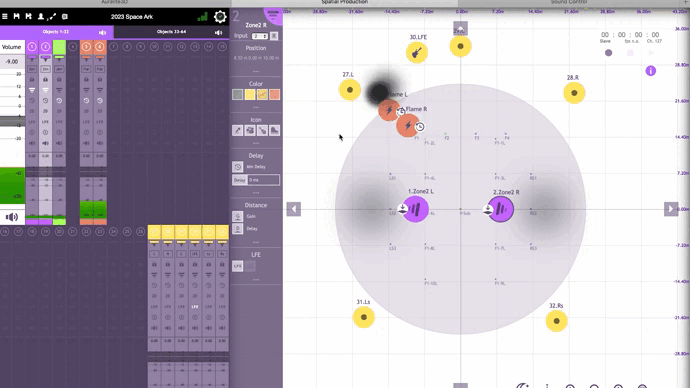Toggle filter icon on channel 1 strip
The width and height of the screenshot is (690, 388).
pyautogui.click(x=32, y=90)
